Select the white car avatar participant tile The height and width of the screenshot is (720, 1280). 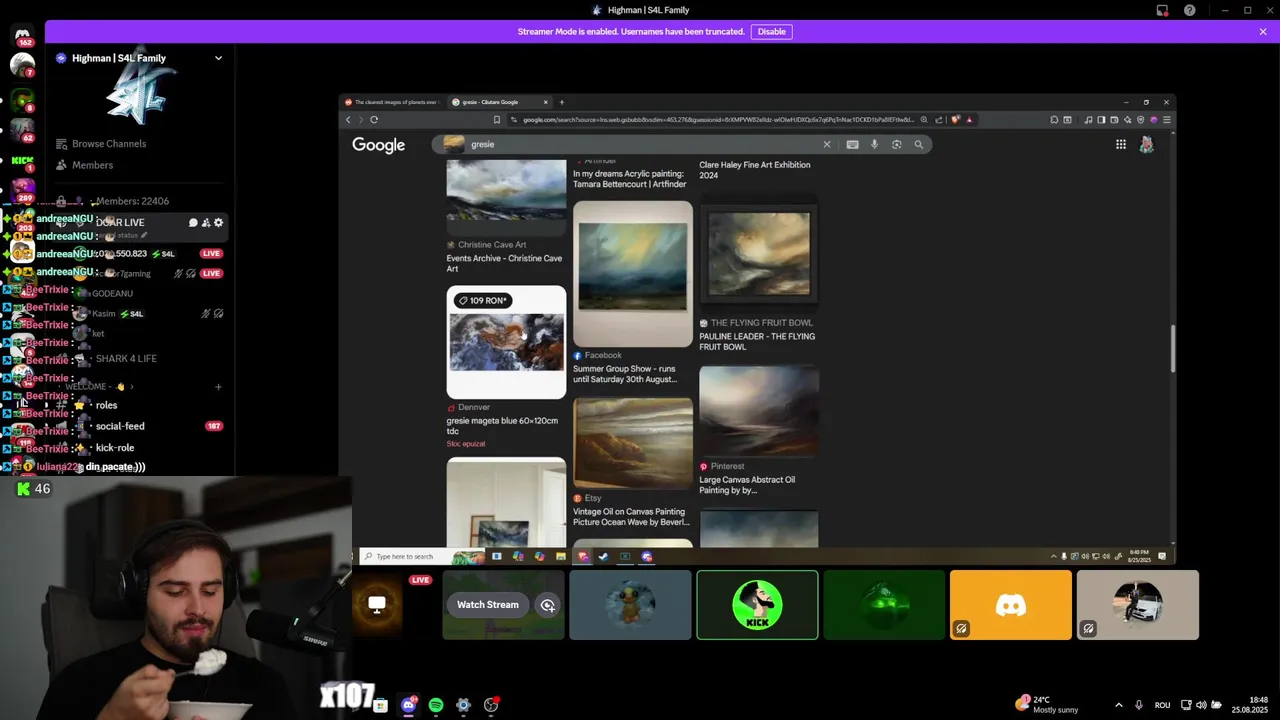tap(1138, 605)
